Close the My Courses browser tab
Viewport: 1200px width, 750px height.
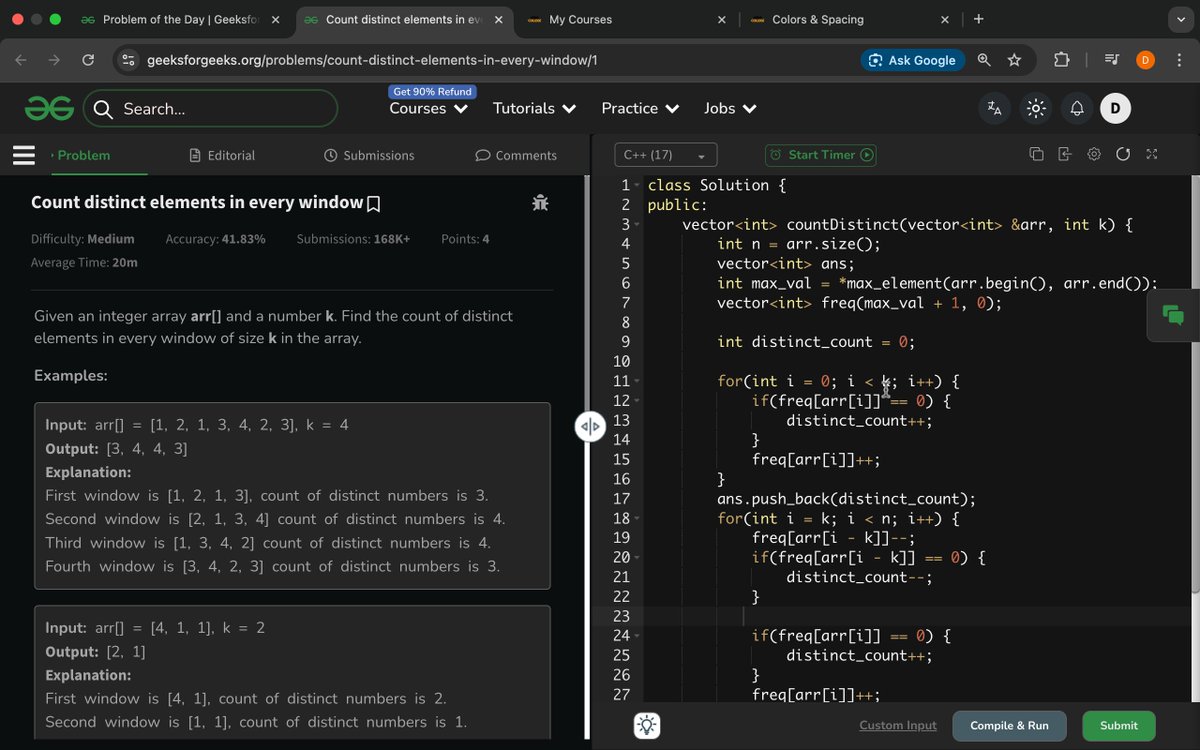[721, 19]
